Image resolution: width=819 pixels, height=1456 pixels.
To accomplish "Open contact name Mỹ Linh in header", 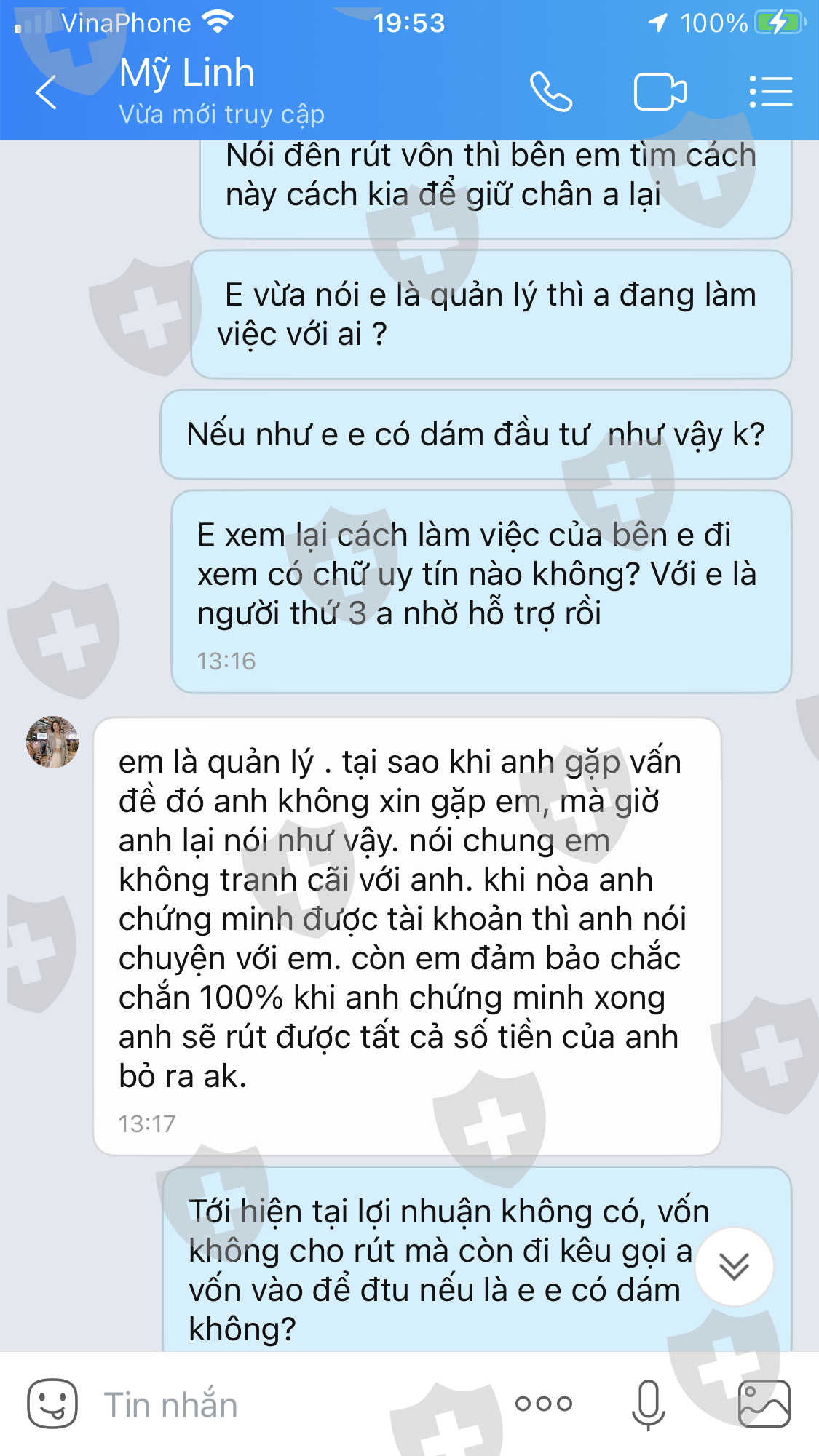I will (187, 73).
